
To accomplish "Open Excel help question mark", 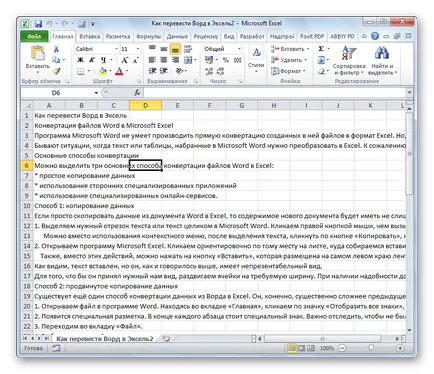I will click(375, 36).
